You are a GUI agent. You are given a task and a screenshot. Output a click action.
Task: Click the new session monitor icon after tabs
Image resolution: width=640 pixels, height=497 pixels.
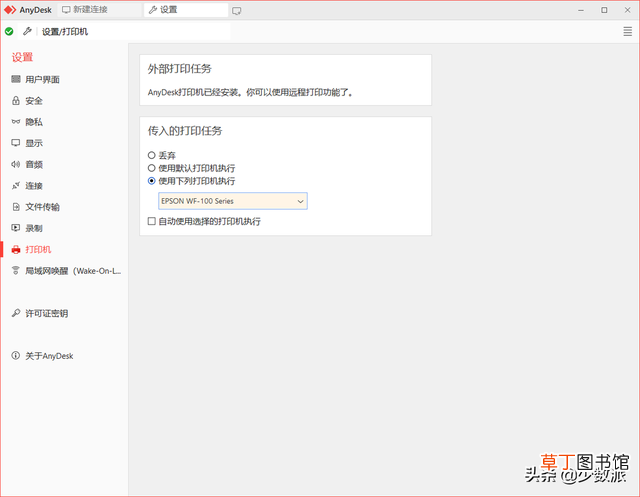point(236,11)
